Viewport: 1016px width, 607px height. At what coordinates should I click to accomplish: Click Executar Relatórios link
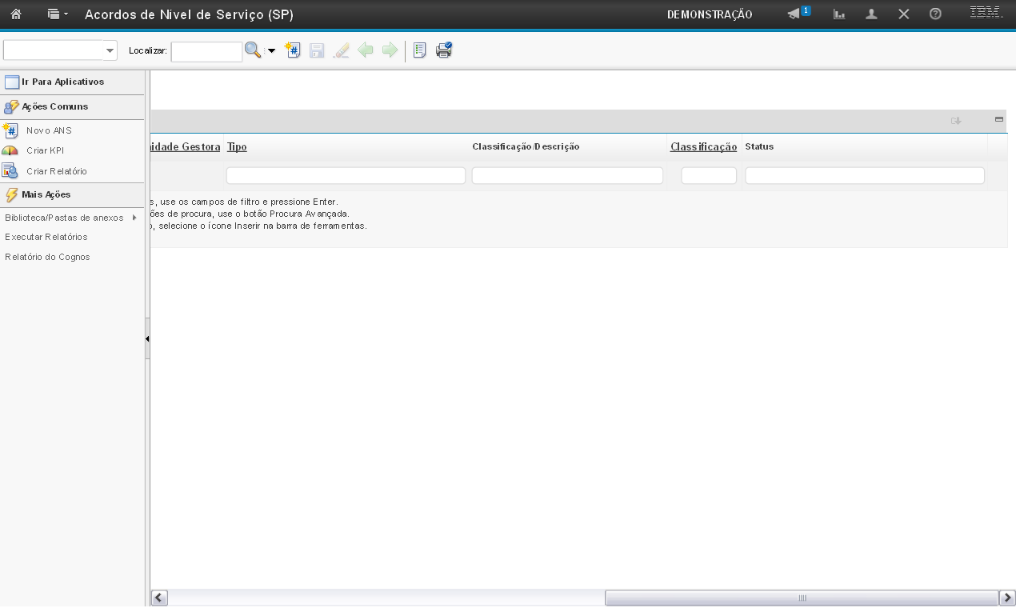point(46,237)
